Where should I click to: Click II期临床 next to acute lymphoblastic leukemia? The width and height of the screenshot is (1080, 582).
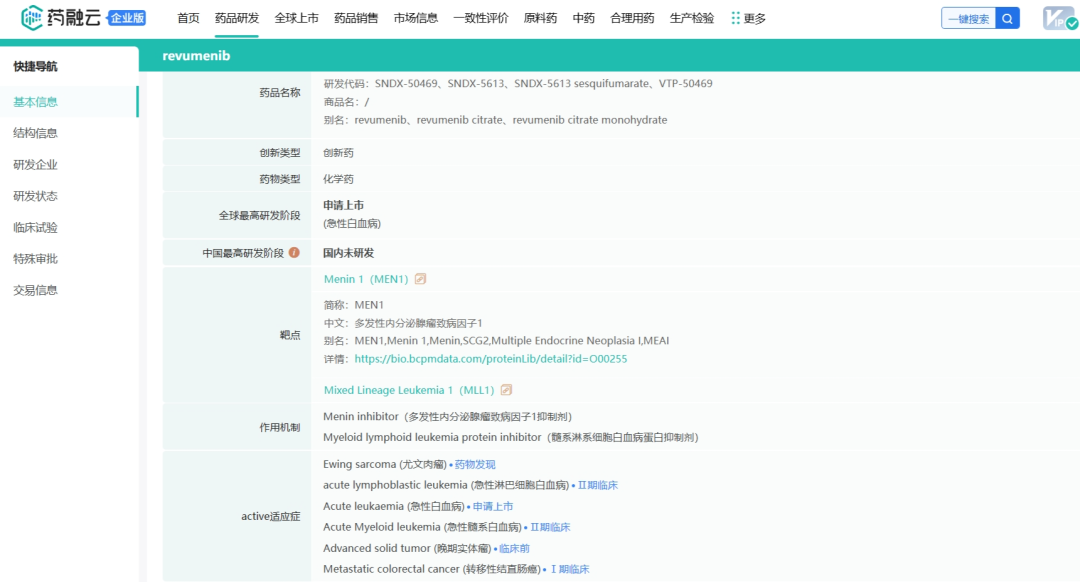(x=597, y=485)
